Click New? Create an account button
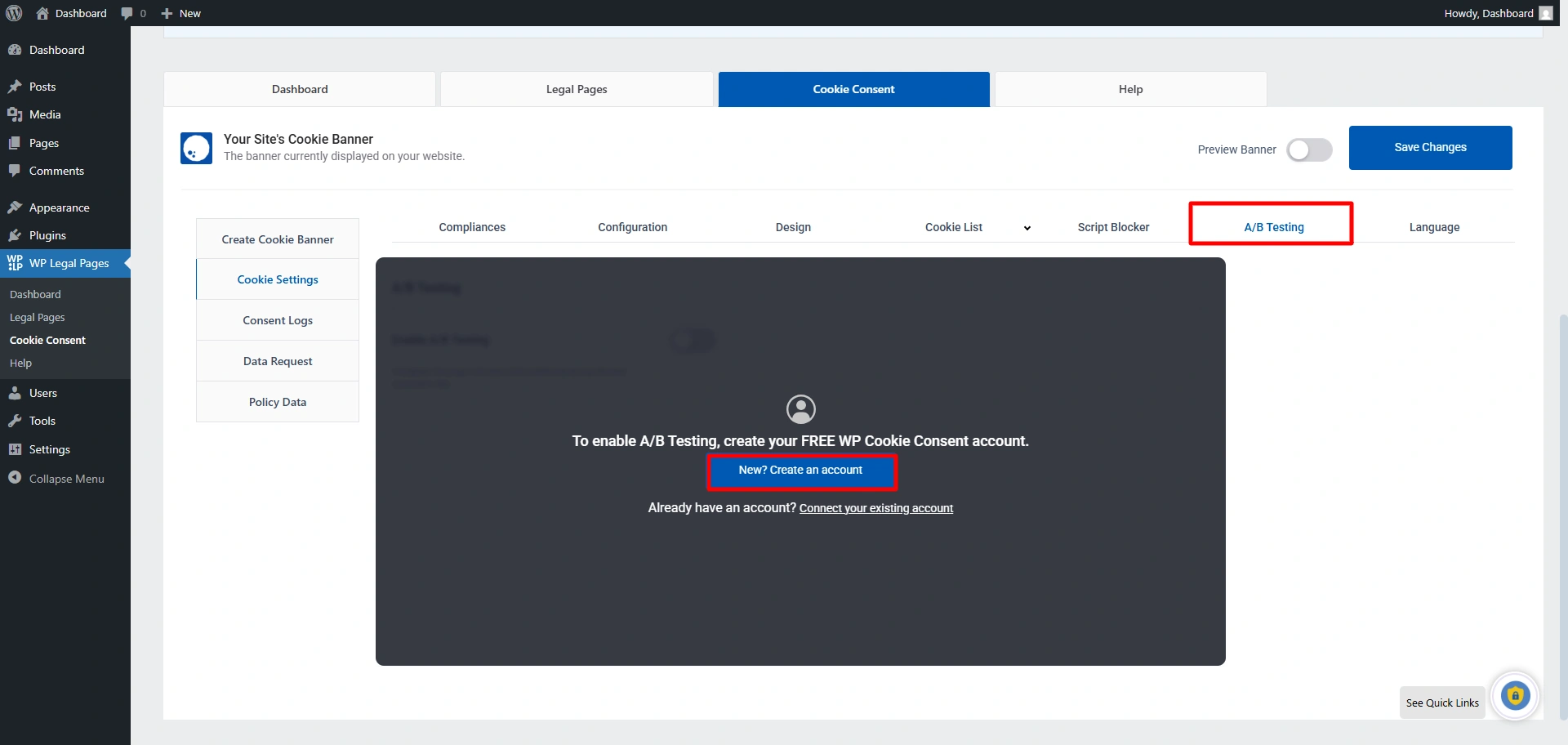Image resolution: width=1568 pixels, height=745 pixels. coord(800,471)
